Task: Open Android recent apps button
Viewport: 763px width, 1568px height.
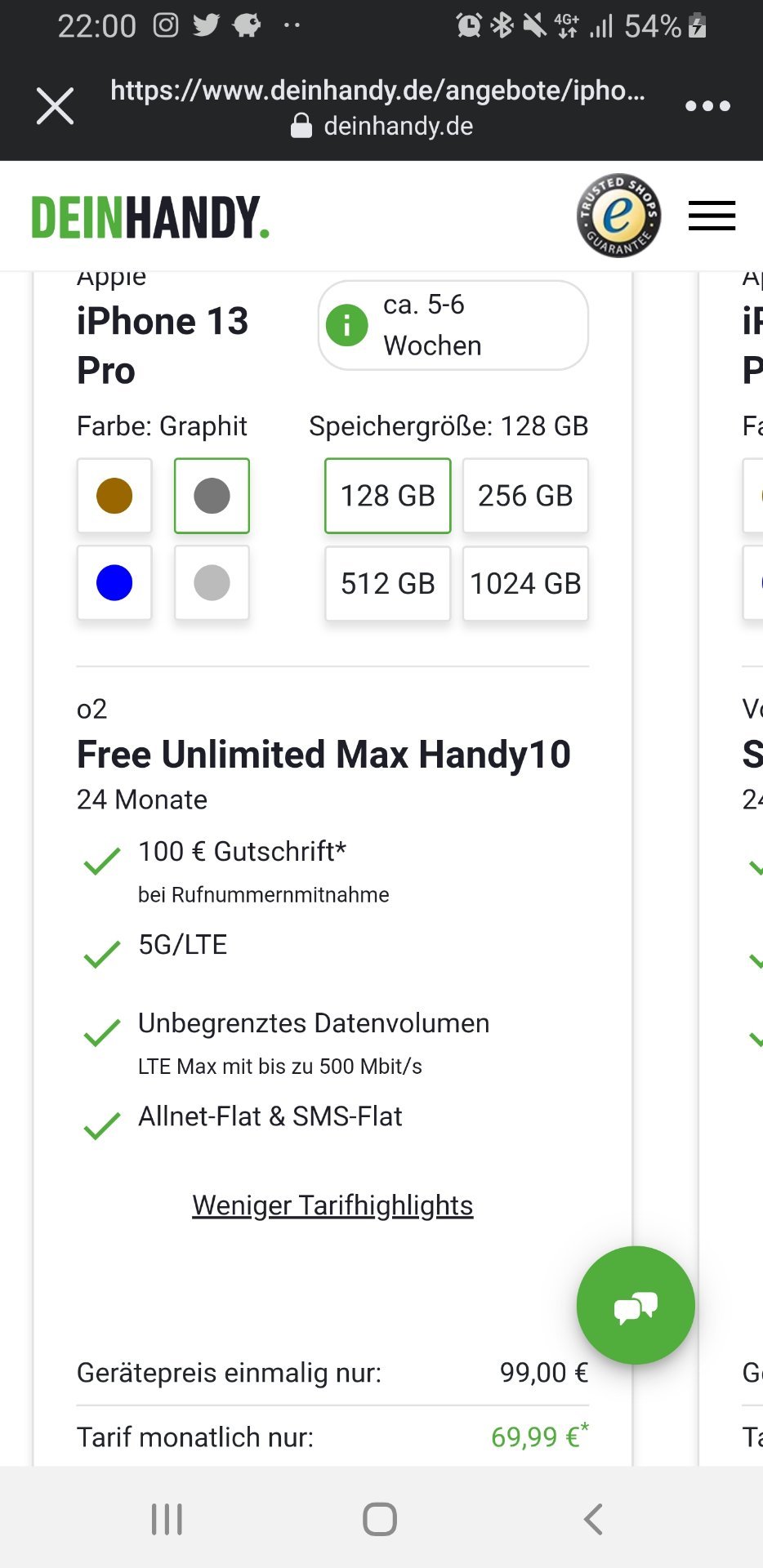Action: pyautogui.click(x=167, y=1519)
